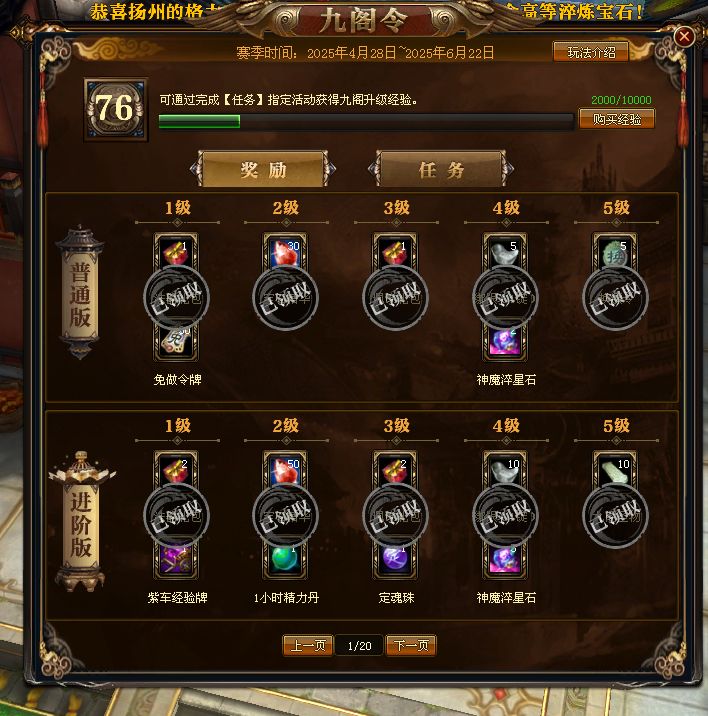Click the level 76 badge emblem
This screenshot has width=708, height=716.
[x=116, y=109]
